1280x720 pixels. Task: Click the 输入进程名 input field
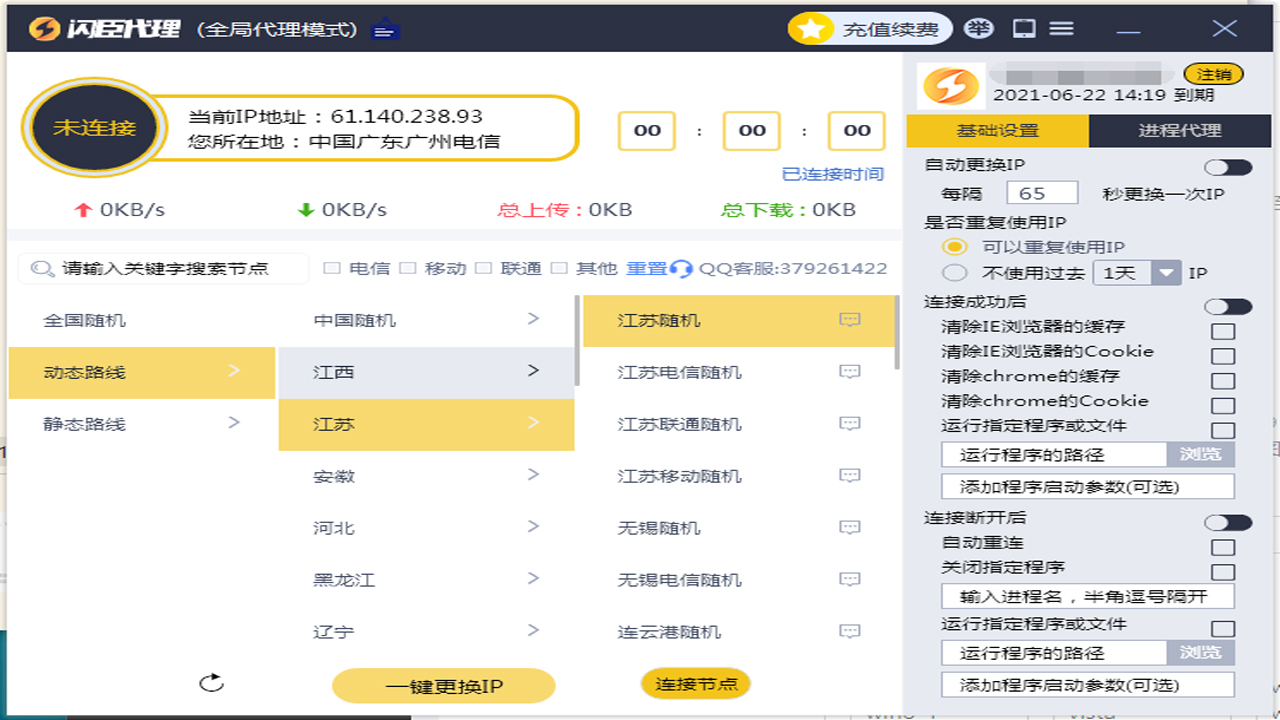click(x=1088, y=597)
